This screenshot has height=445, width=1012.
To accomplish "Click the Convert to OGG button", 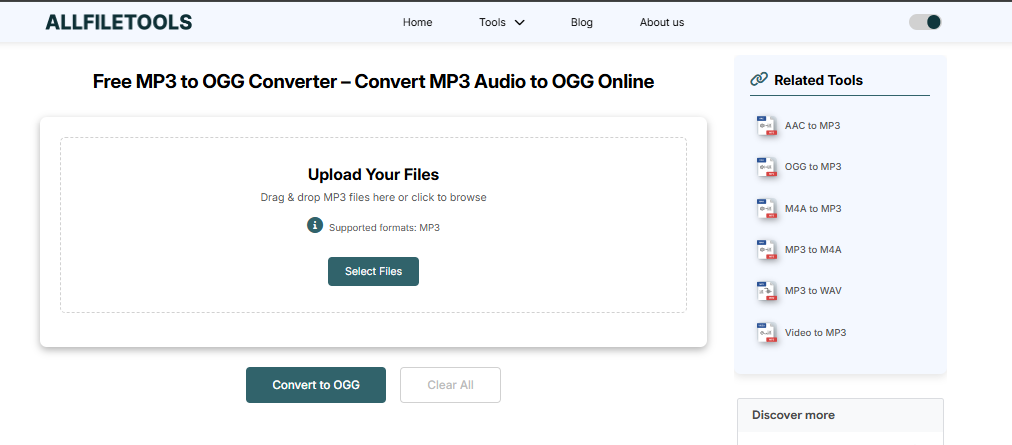I will coord(316,385).
